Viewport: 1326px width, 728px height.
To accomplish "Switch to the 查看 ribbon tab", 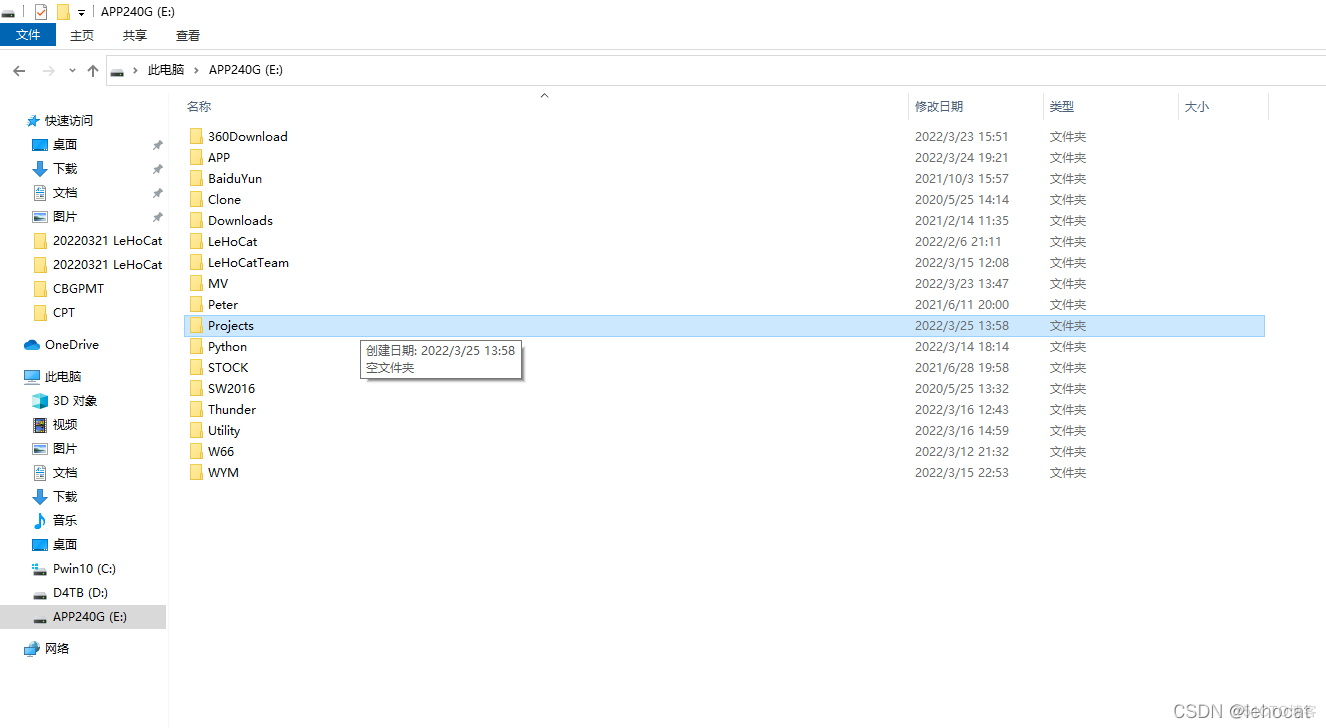I will pos(188,35).
